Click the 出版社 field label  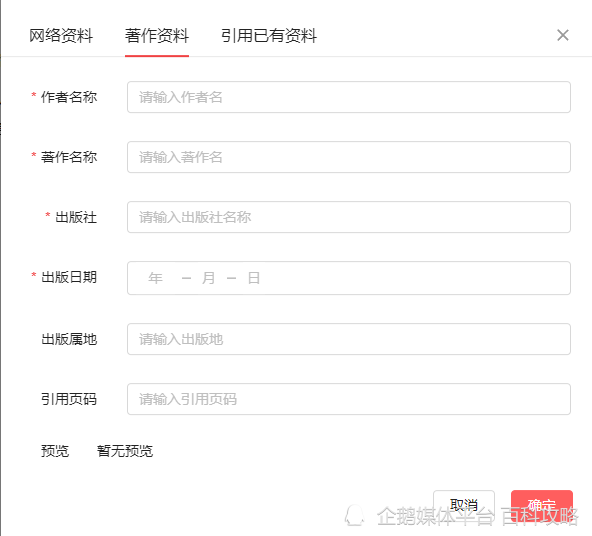[76, 217]
